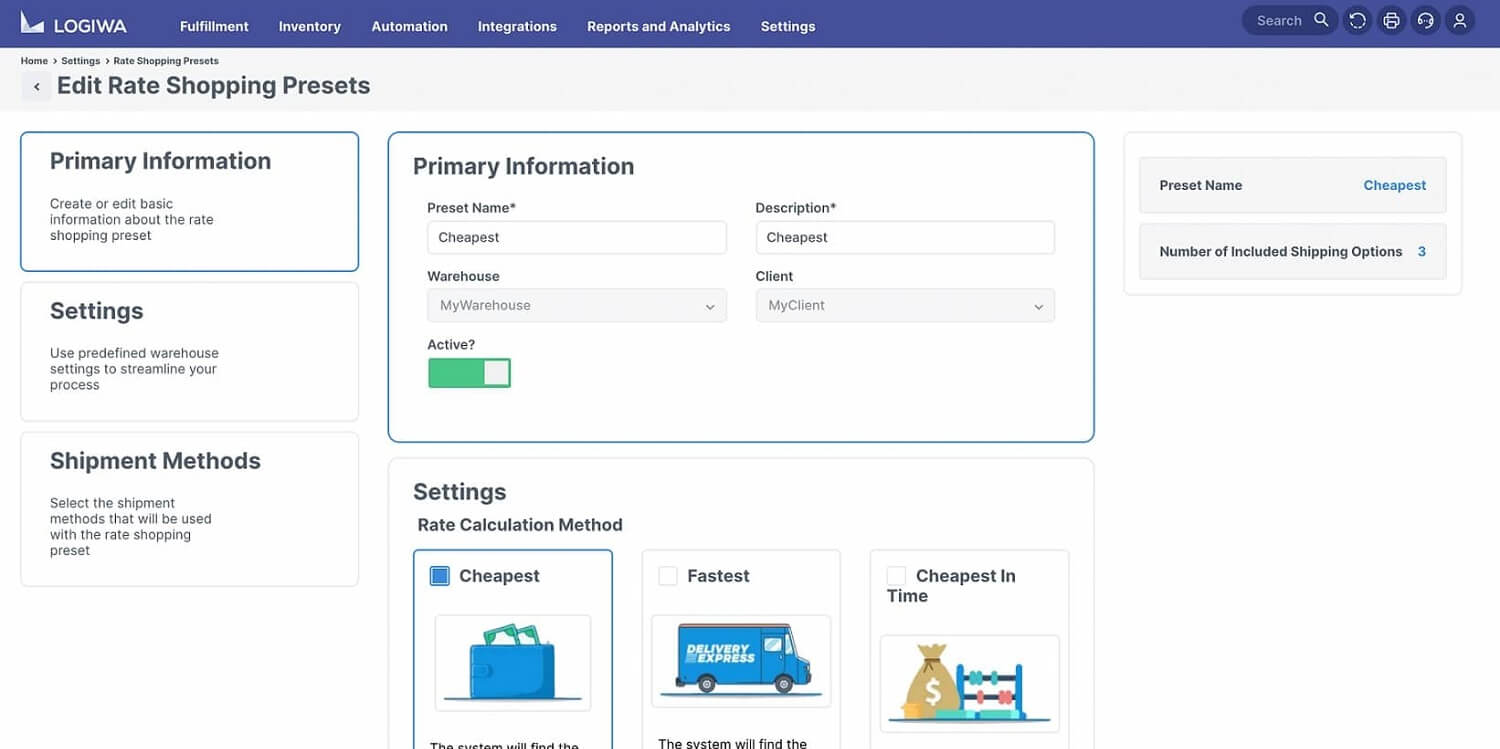Click the back arrow beside page title
This screenshot has height=749, width=1500.
click(x=37, y=87)
